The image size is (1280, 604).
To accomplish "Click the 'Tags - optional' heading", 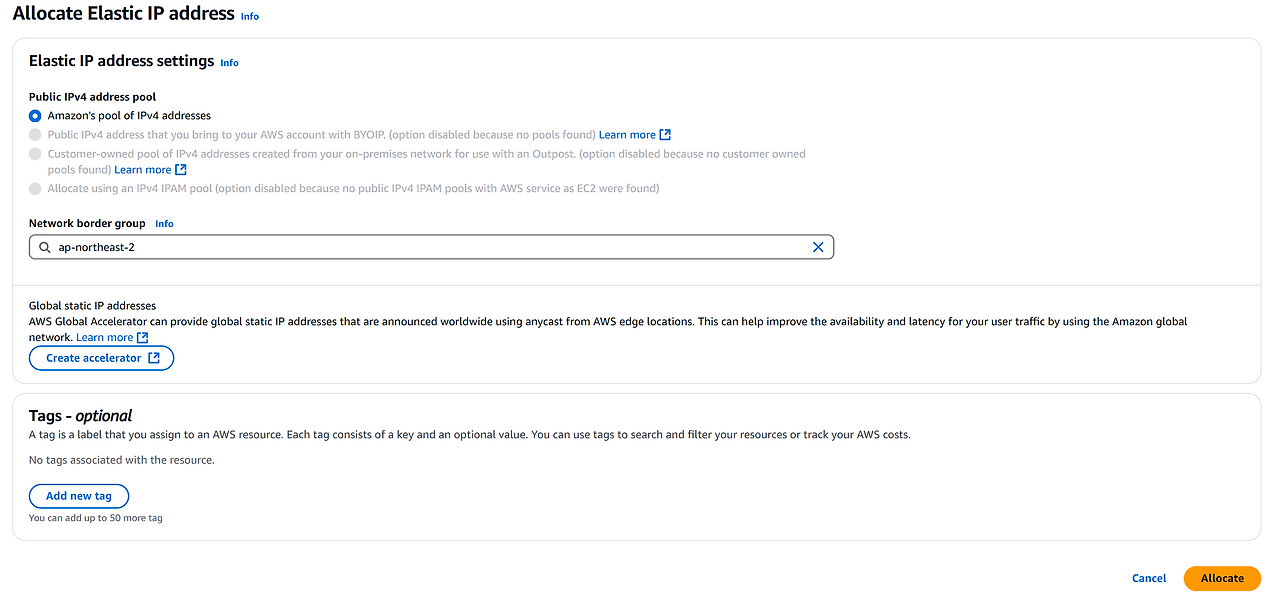I will coord(81,415).
